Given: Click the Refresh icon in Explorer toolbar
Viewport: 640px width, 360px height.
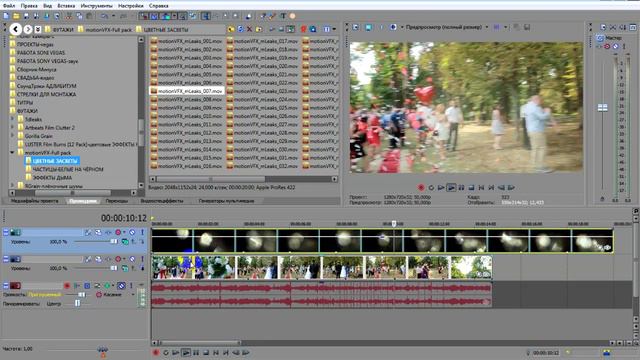Looking at the screenshot, I should click(240, 29).
